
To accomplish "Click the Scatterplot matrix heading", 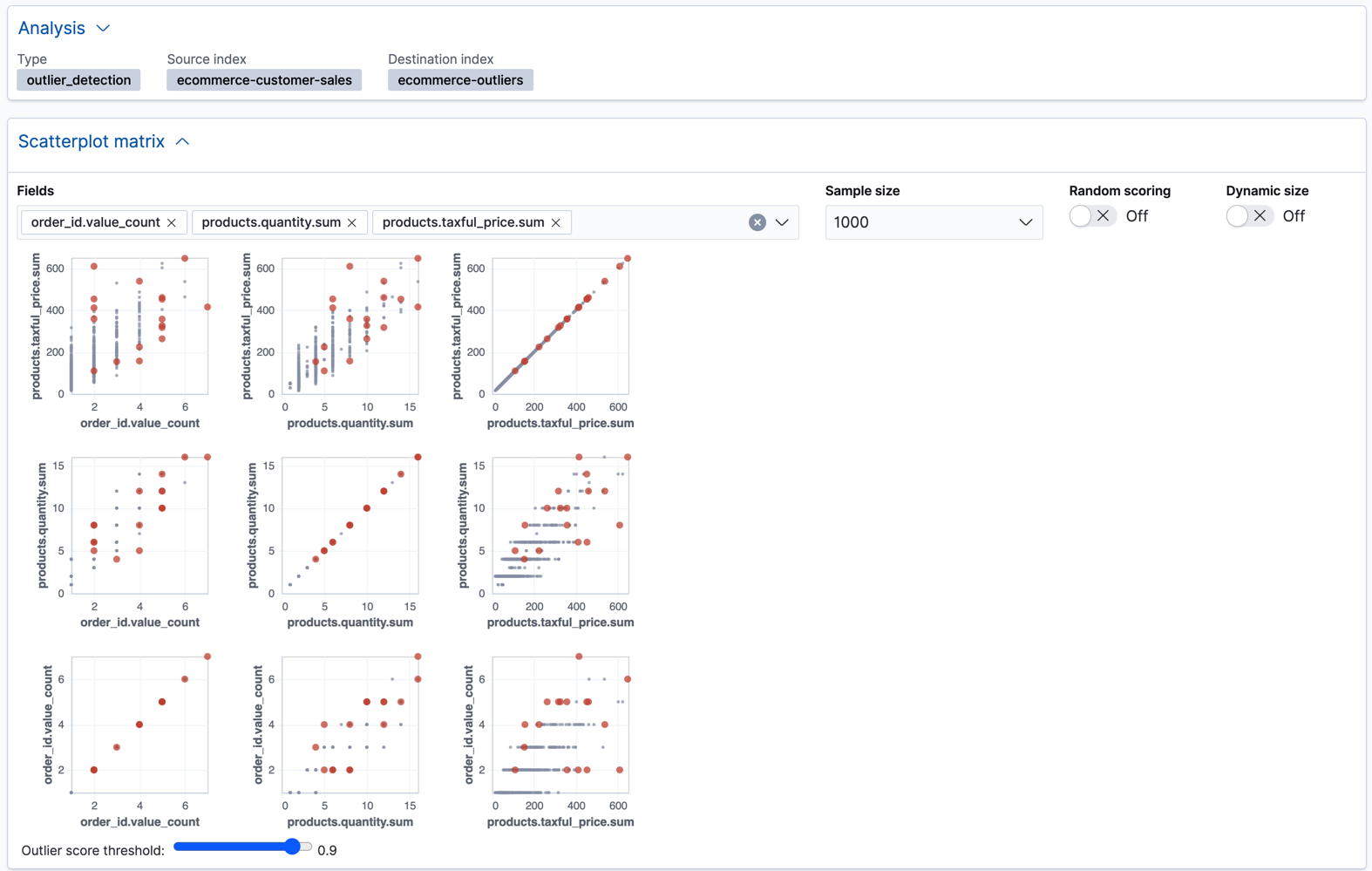I will point(92,141).
